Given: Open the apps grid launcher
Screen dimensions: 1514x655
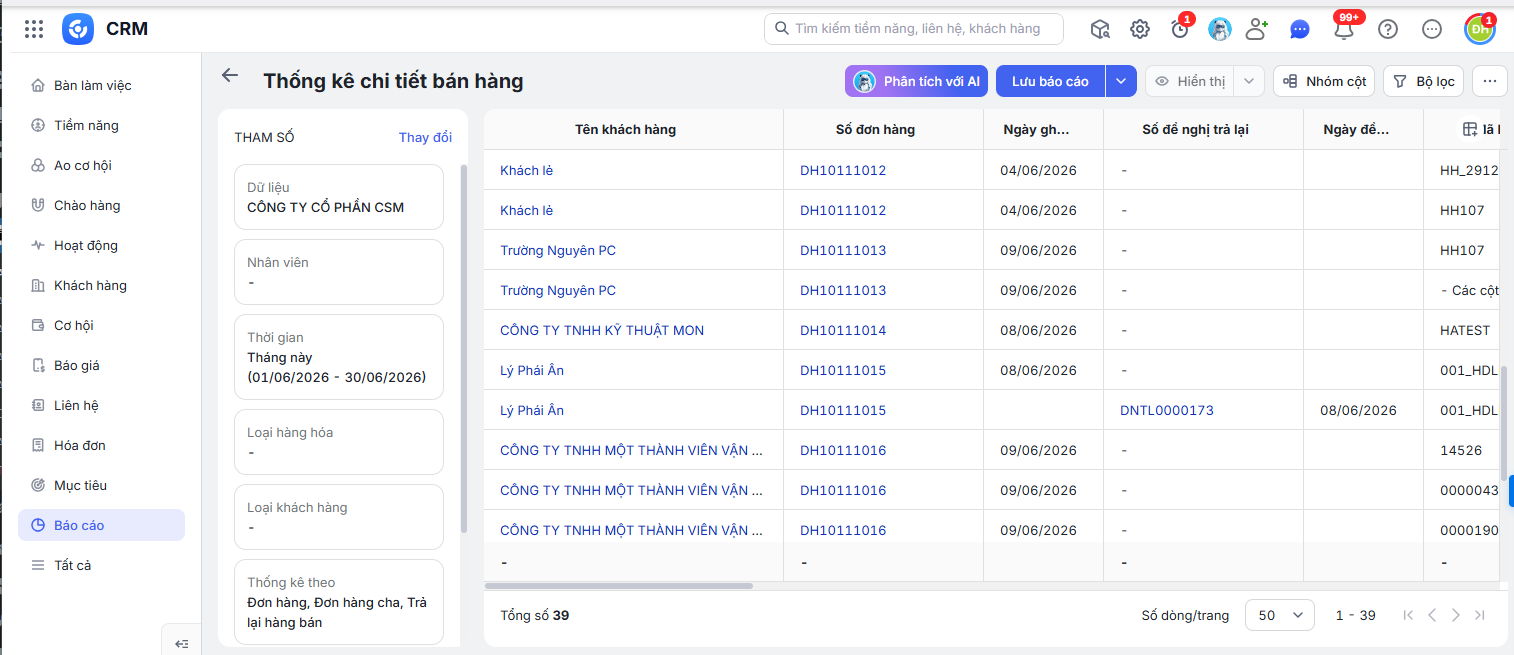Looking at the screenshot, I should [x=34, y=29].
